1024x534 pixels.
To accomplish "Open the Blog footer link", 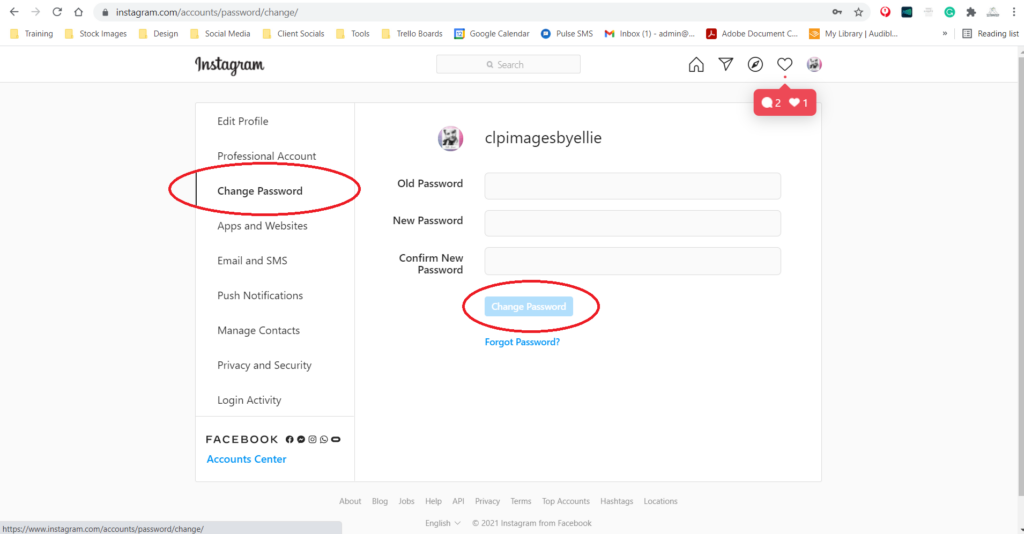I will 379,501.
